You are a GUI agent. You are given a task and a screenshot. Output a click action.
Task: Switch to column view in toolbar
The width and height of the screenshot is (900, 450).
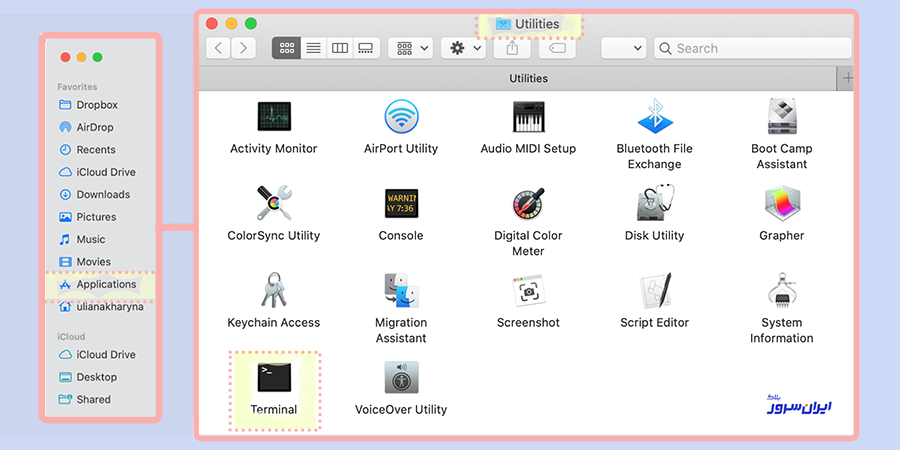[x=340, y=48]
